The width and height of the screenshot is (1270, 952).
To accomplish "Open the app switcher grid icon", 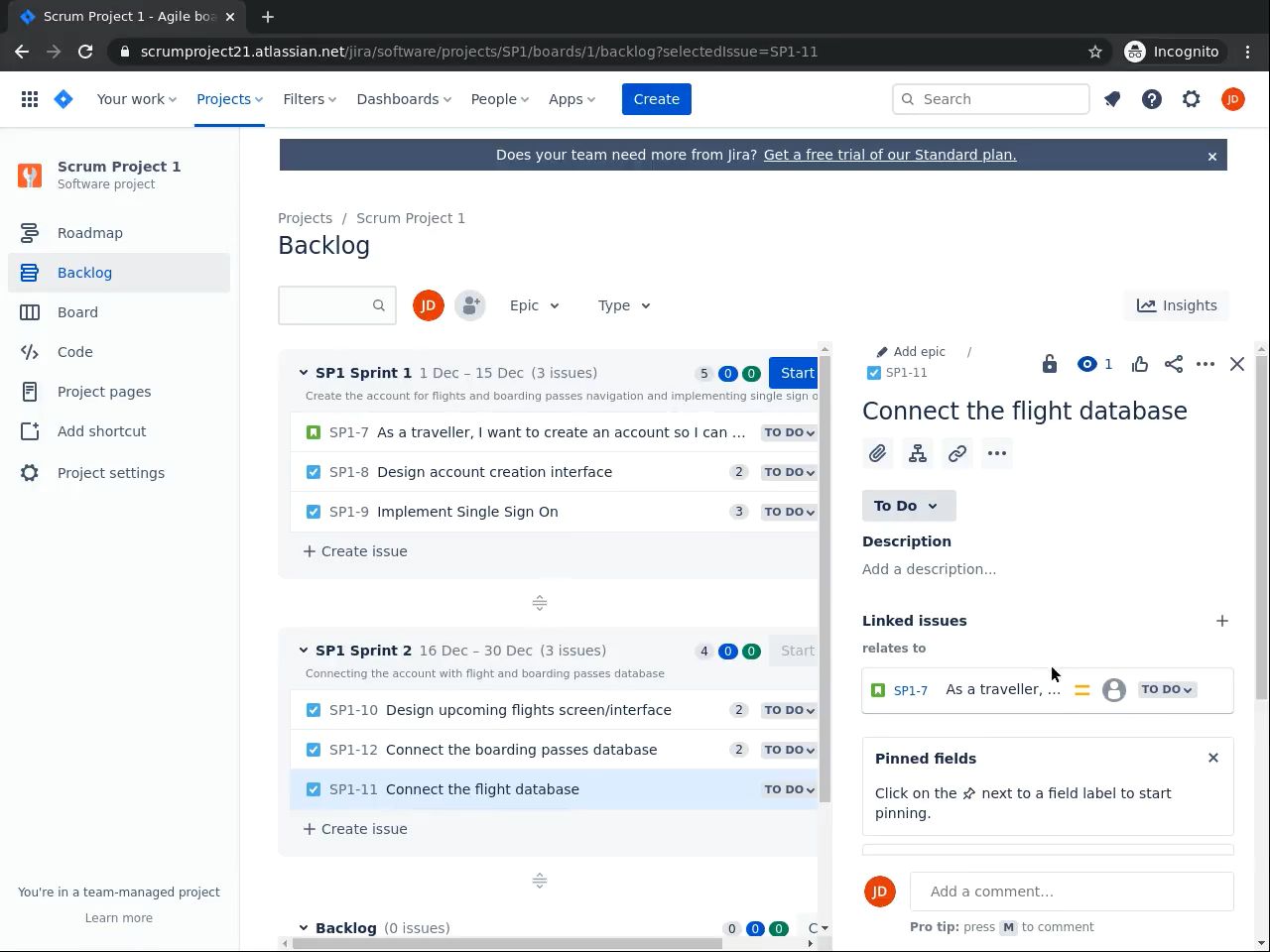I will [x=30, y=99].
